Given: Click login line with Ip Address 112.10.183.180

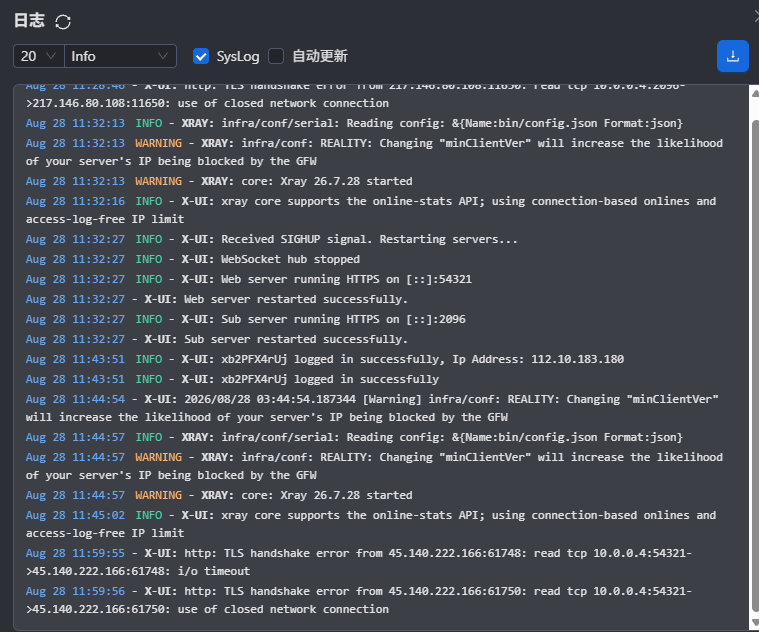Looking at the screenshot, I should (325, 360).
